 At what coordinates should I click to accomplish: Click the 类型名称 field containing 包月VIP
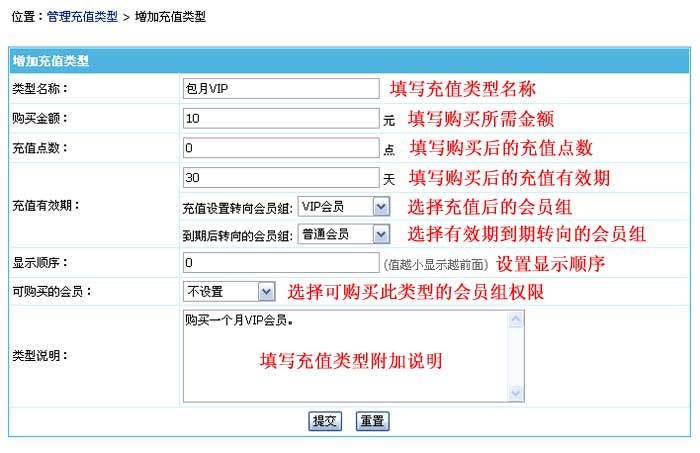(x=280, y=89)
